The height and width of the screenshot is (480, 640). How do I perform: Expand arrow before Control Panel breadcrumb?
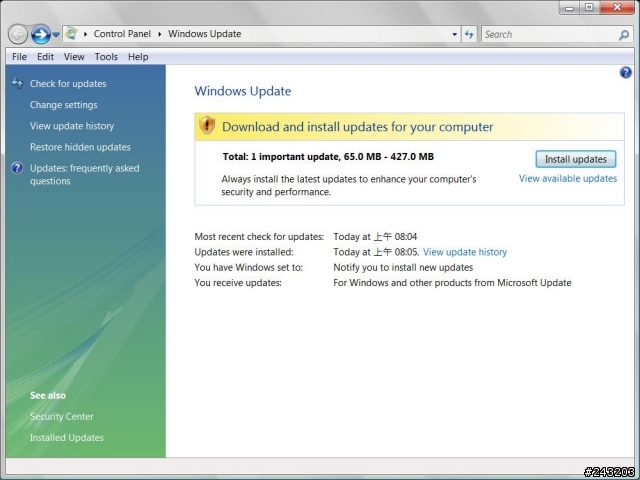tap(85, 34)
